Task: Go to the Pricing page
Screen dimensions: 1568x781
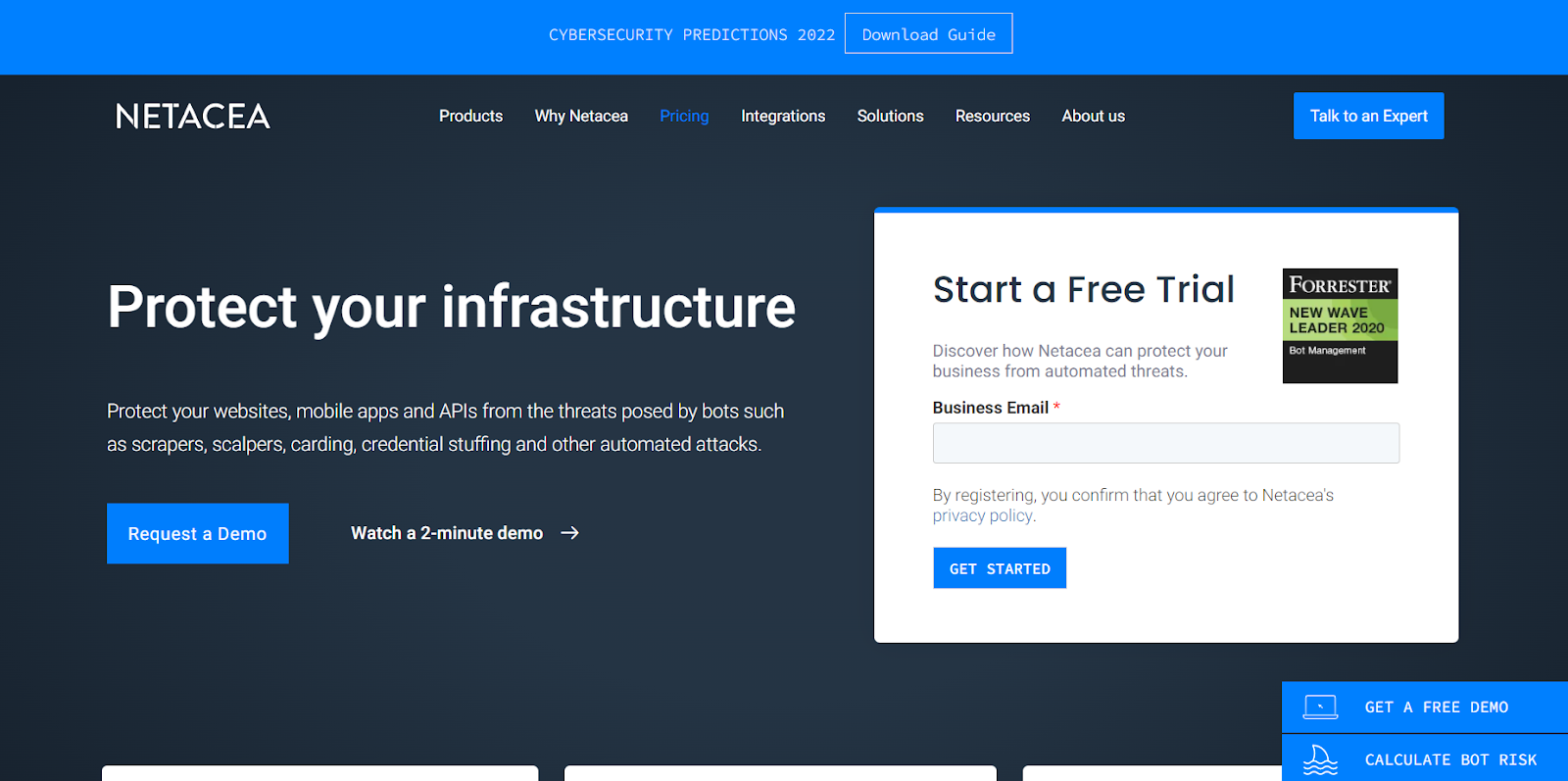Action: point(684,116)
